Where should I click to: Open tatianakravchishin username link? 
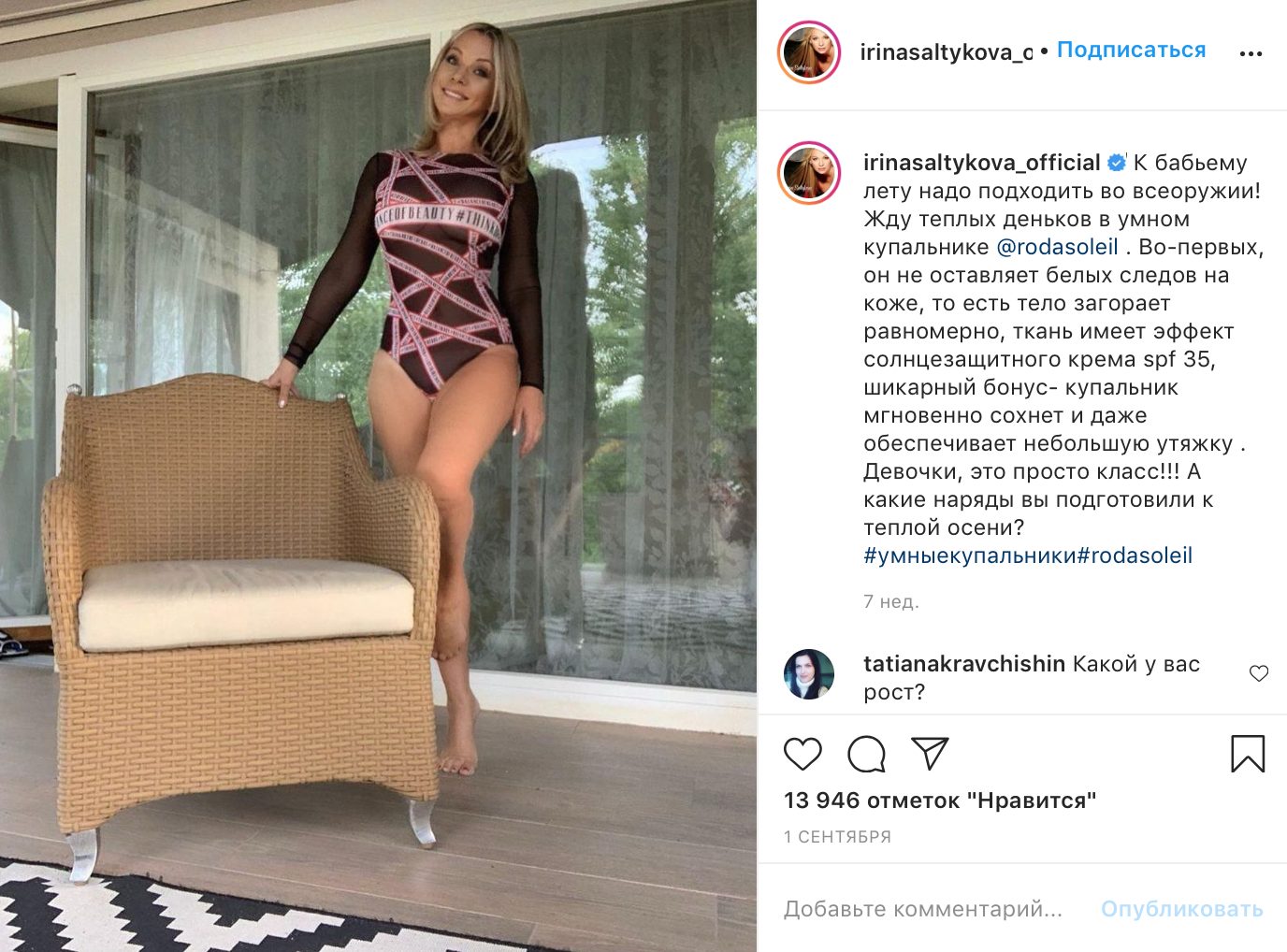click(x=964, y=664)
